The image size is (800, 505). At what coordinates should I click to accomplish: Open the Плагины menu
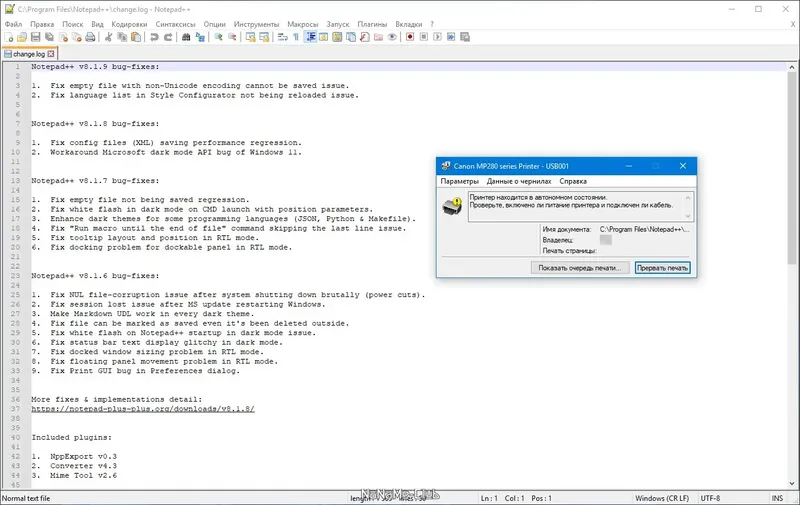coord(372,24)
